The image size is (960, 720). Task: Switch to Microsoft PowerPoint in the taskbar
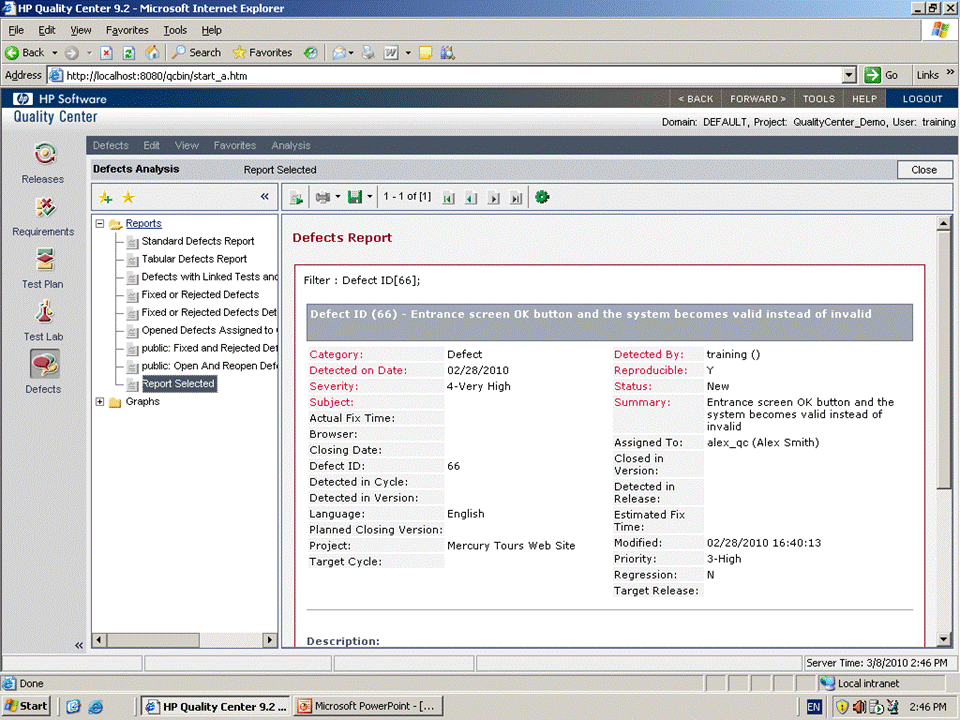[x=368, y=706]
